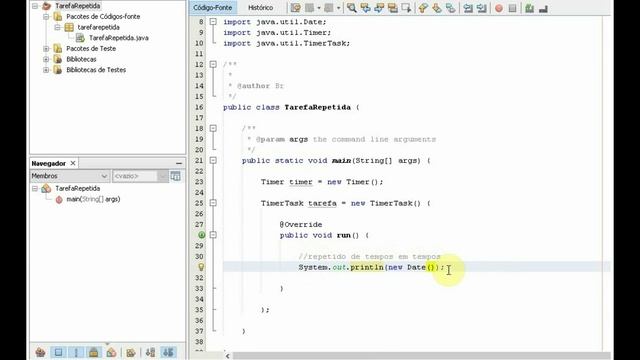640x360 pixels.
Task: Start macro recording with red circle icon
Action: point(499,8)
